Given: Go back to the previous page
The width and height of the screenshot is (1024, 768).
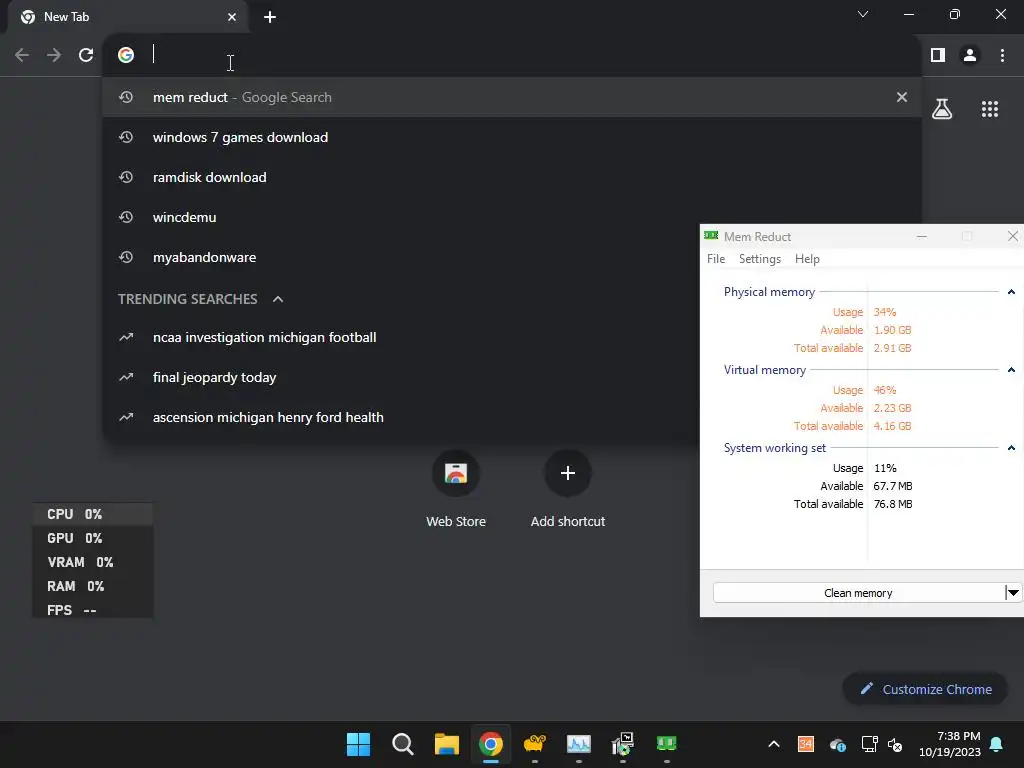Looking at the screenshot, I should tap(22, 55).
